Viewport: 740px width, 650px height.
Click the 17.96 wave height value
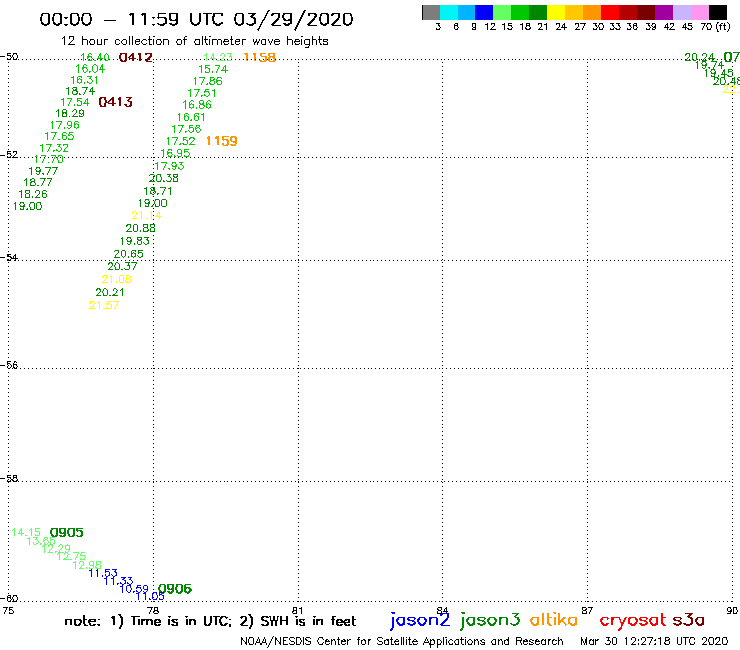[65, 125]
